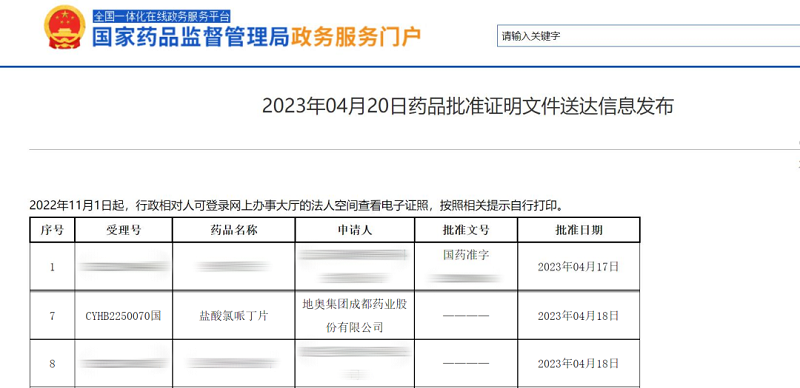The height and width of the screenshot is (388, 800).
Task: Click the serial number 8 cell
Action: [x=52, y=363]
